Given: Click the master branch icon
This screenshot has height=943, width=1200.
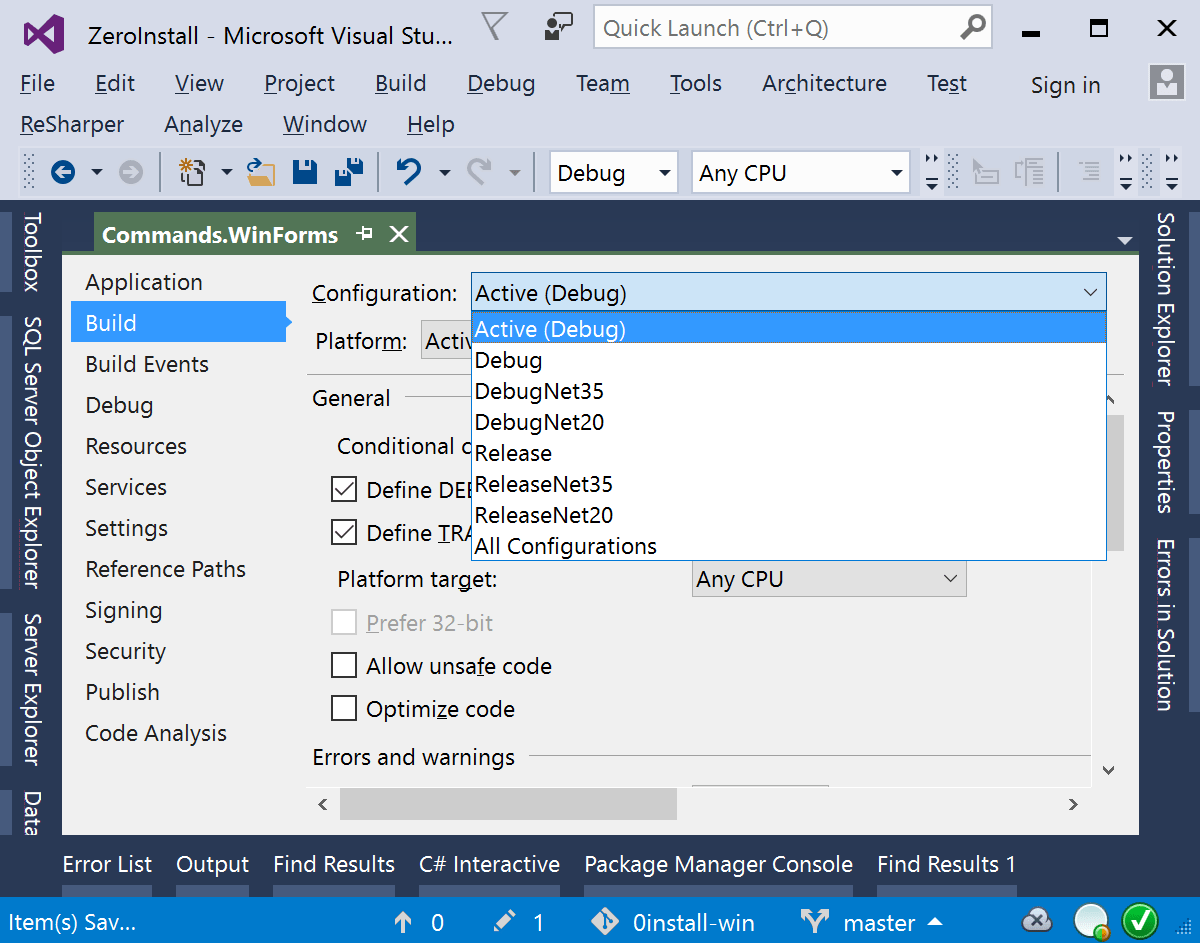Looking at the screenshot, I should point(815,922).
